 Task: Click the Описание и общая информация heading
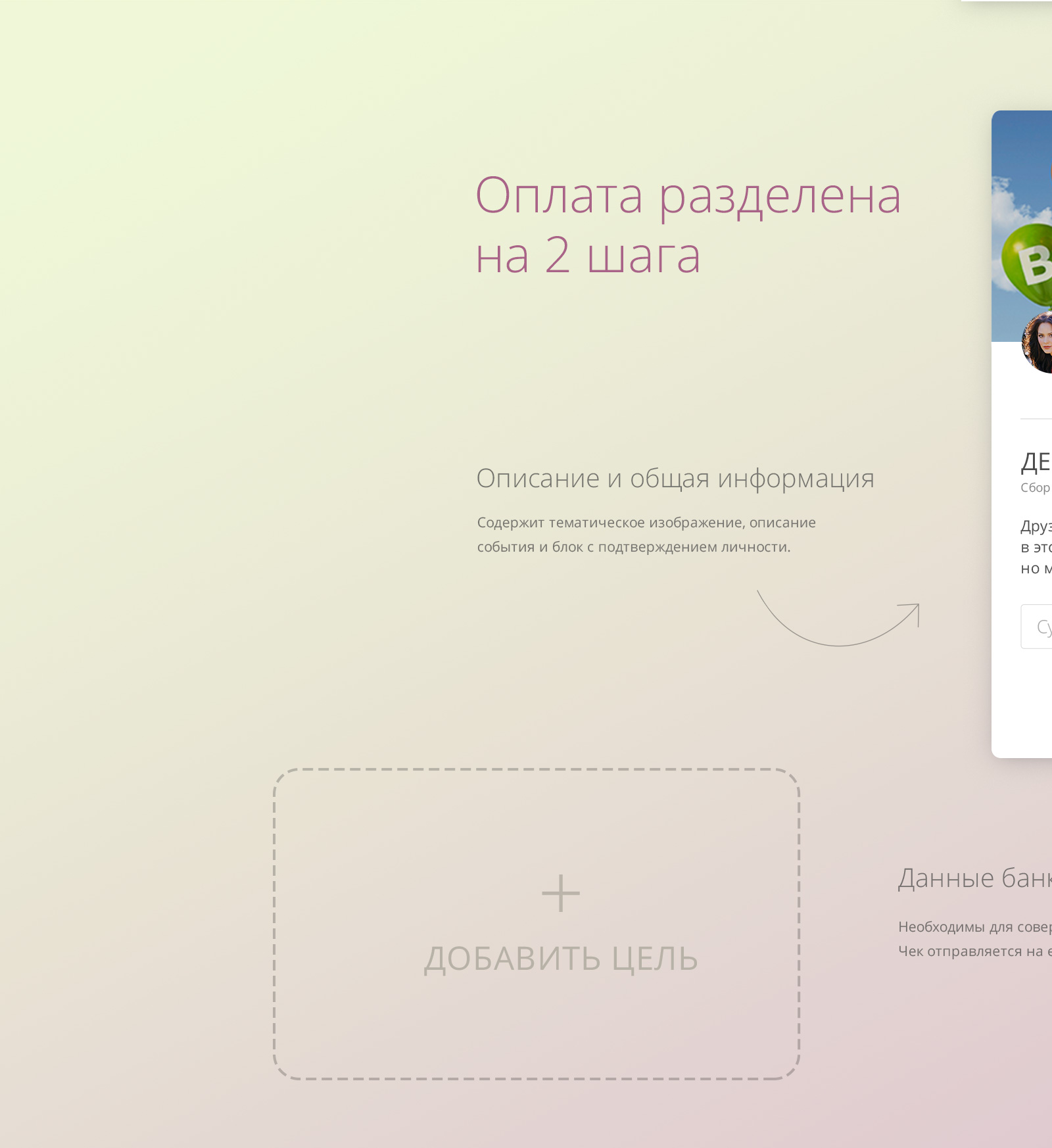point(675,479)
